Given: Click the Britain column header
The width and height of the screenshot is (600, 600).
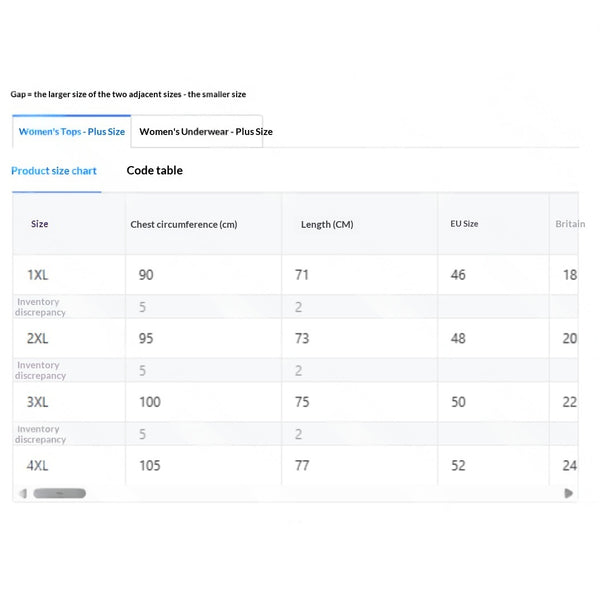Looking at the screenshot, I should coord(570,224).
